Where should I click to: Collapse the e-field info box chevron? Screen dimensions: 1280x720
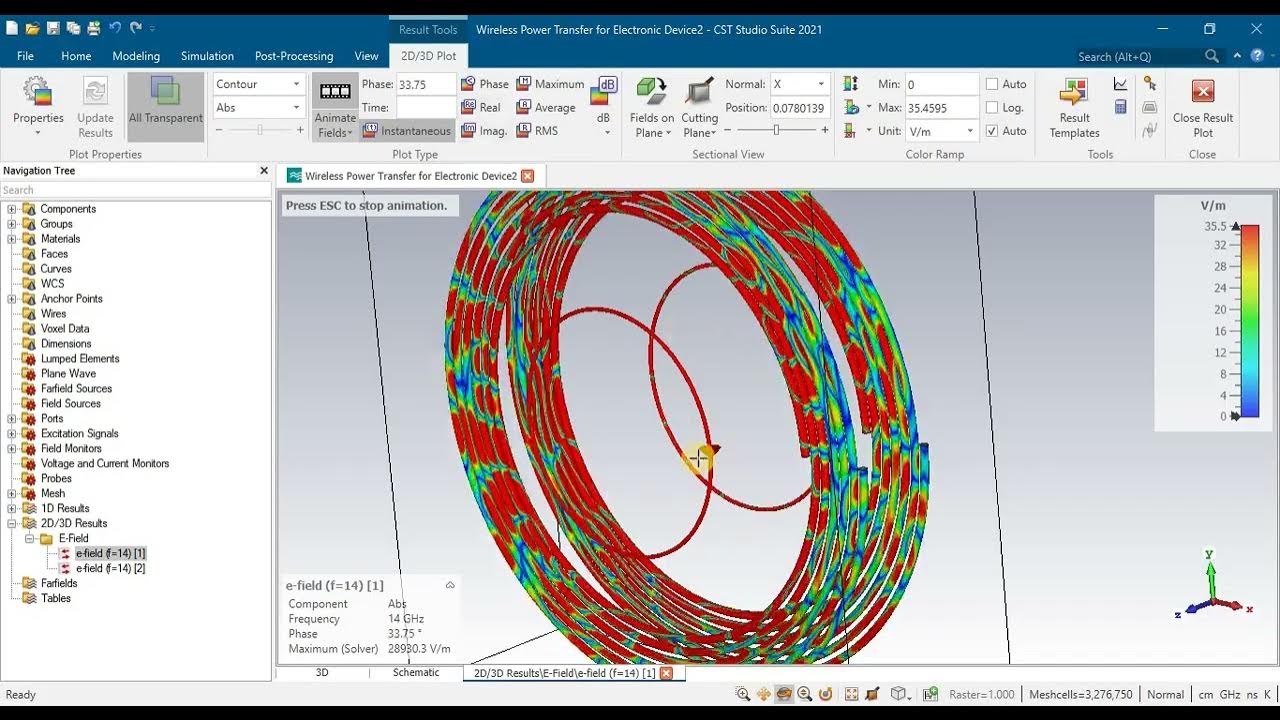[450, 585]
